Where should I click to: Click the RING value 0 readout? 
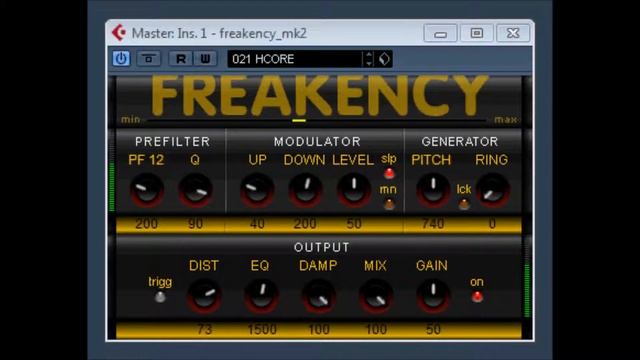(x=492, y=224)
